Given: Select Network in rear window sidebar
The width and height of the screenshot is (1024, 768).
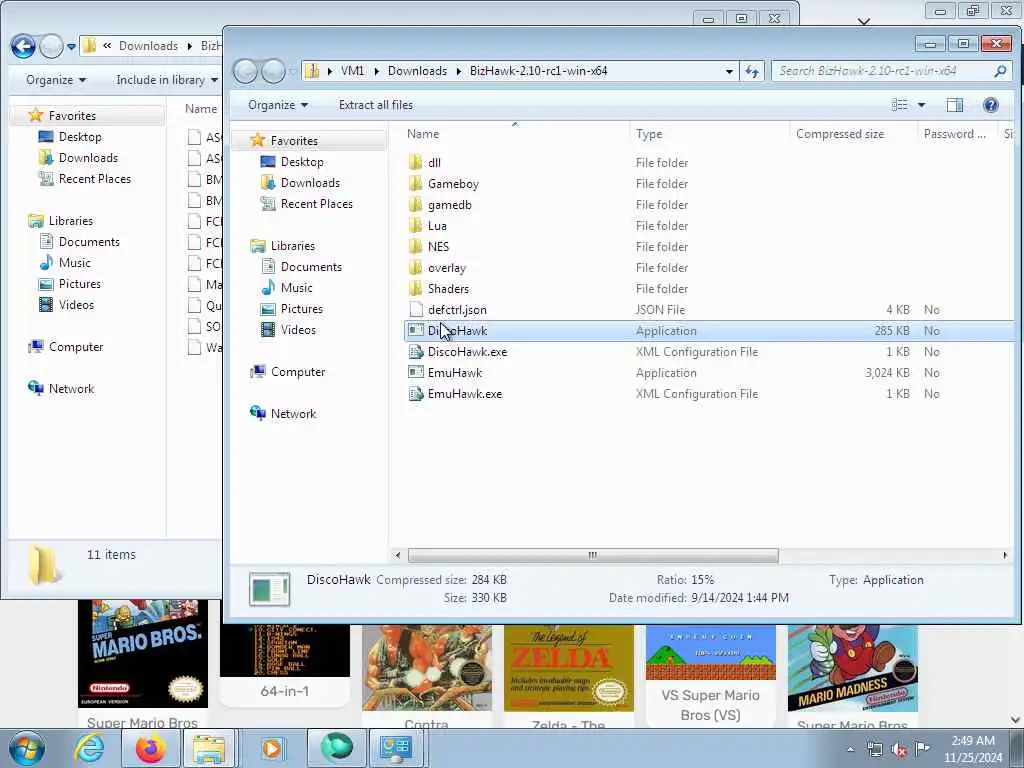Looking at the screenshot, I should click(x=71, y=389).
